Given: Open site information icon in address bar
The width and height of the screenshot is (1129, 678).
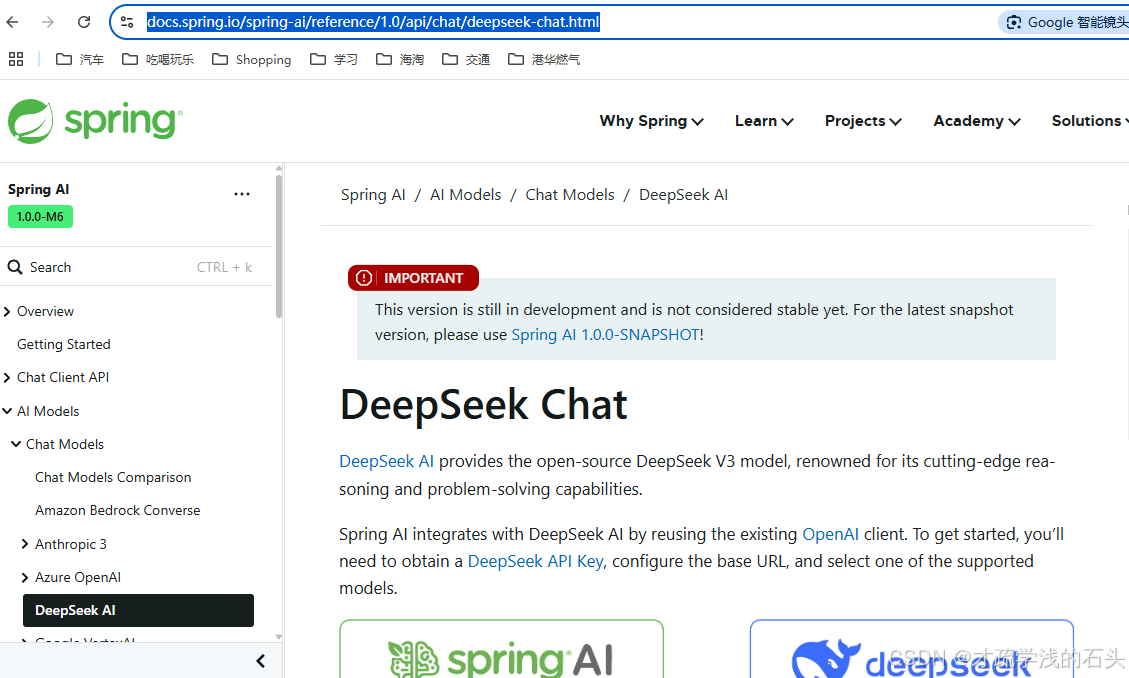Looking at the screenshot, I should tap(127, 22).
